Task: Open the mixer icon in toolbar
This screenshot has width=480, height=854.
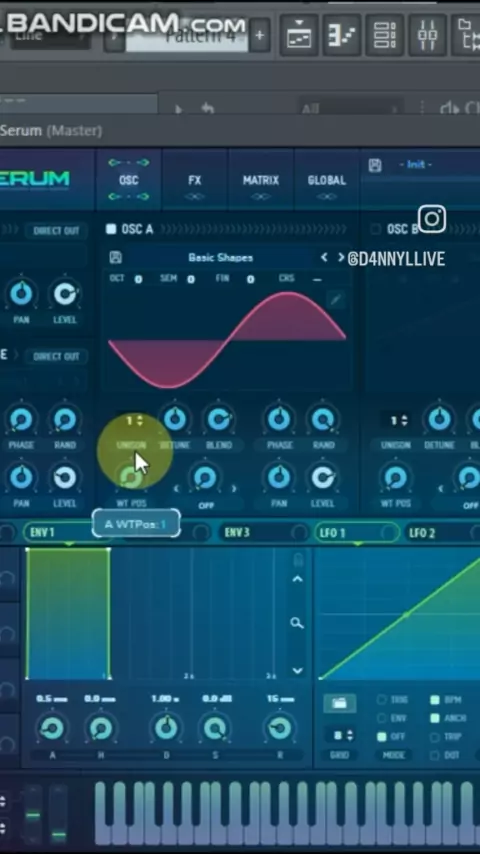Action: [428, 35]
